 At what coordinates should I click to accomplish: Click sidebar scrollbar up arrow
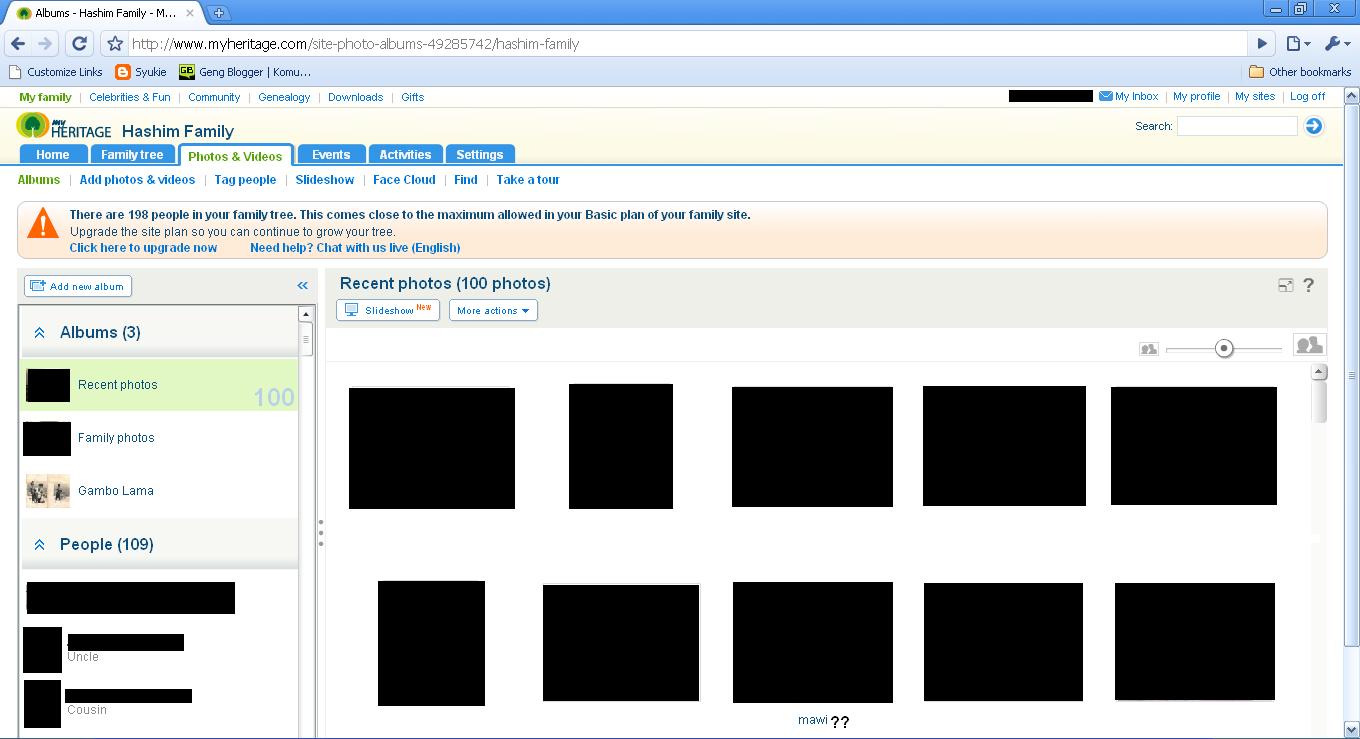(x=306, y=314)
